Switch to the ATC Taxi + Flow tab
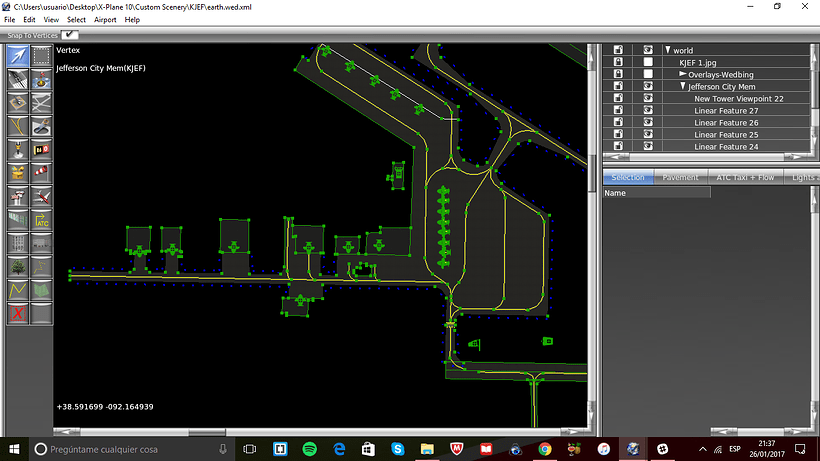The width and height of the screenshot is (820, 461). [x=745, y=178]
